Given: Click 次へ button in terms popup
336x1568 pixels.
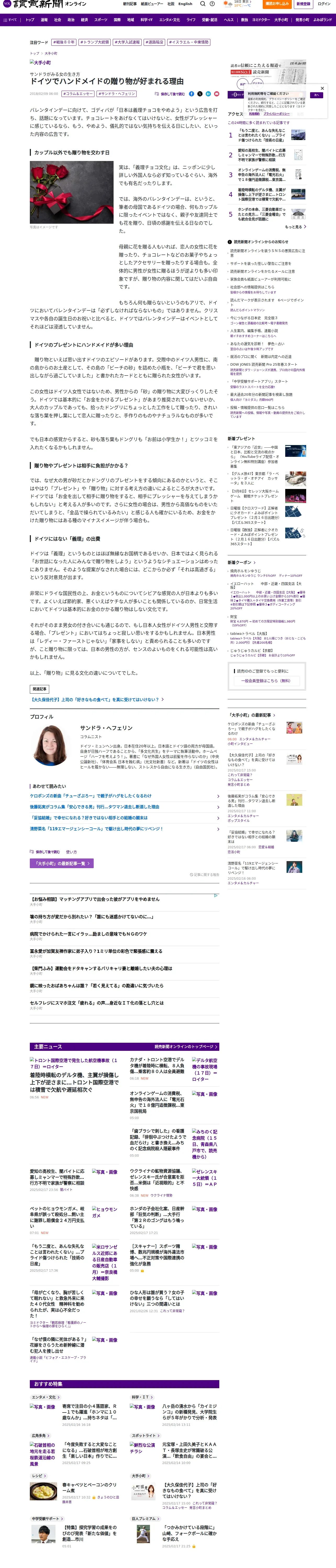Looking at the screenshot, I should (316, 95).
